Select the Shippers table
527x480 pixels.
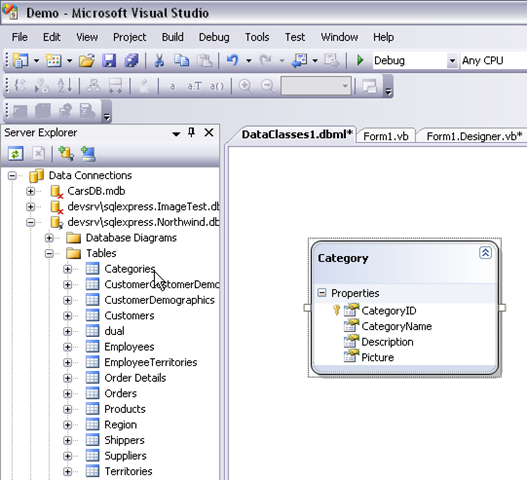click(124, 440)
